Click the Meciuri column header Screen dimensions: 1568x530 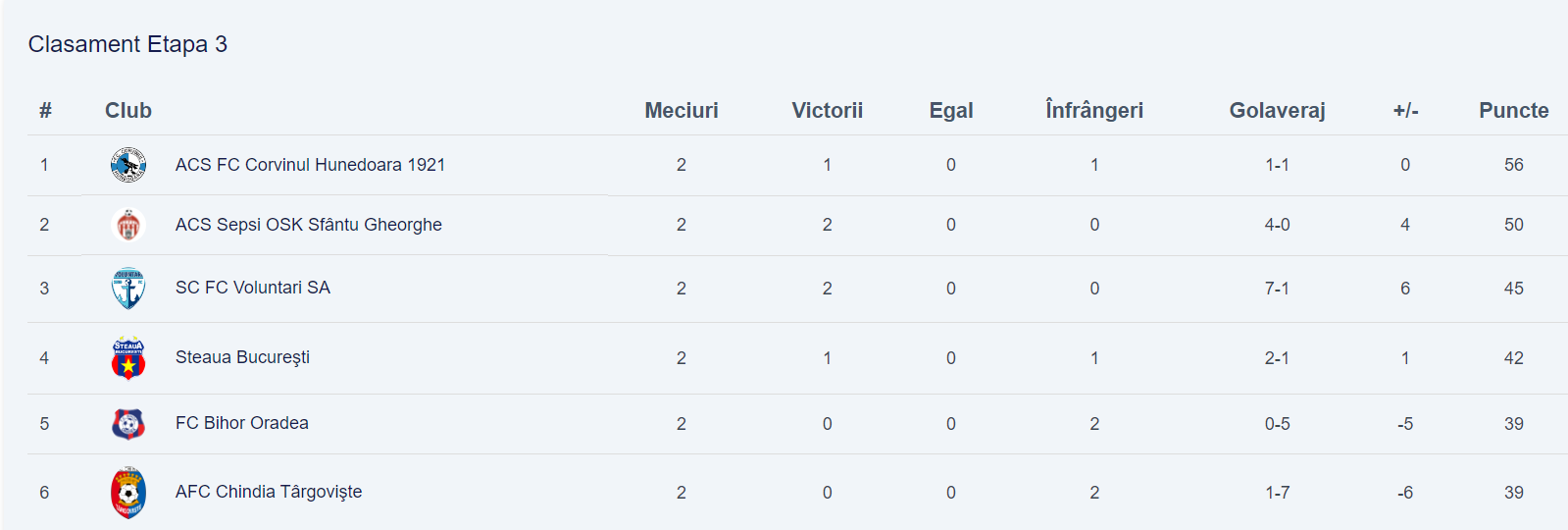(681, 111)
